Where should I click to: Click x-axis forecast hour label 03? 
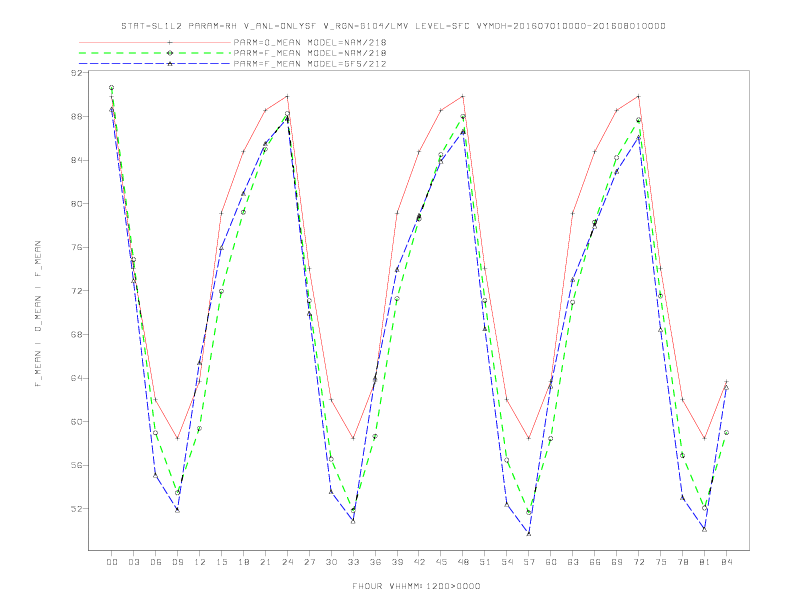[x=133, y=562]
